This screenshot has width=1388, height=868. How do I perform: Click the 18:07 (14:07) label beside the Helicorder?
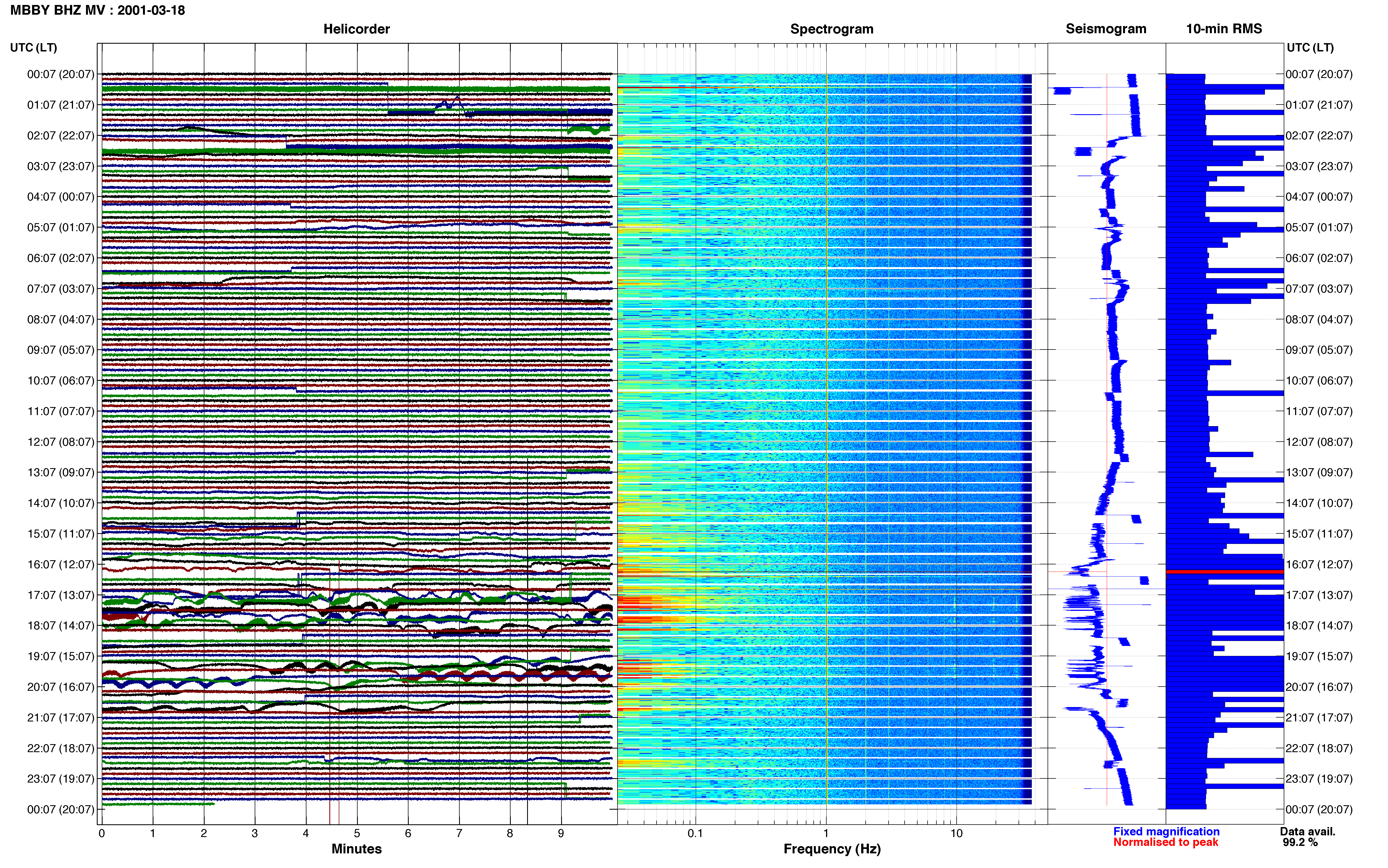tap(60, 626)
